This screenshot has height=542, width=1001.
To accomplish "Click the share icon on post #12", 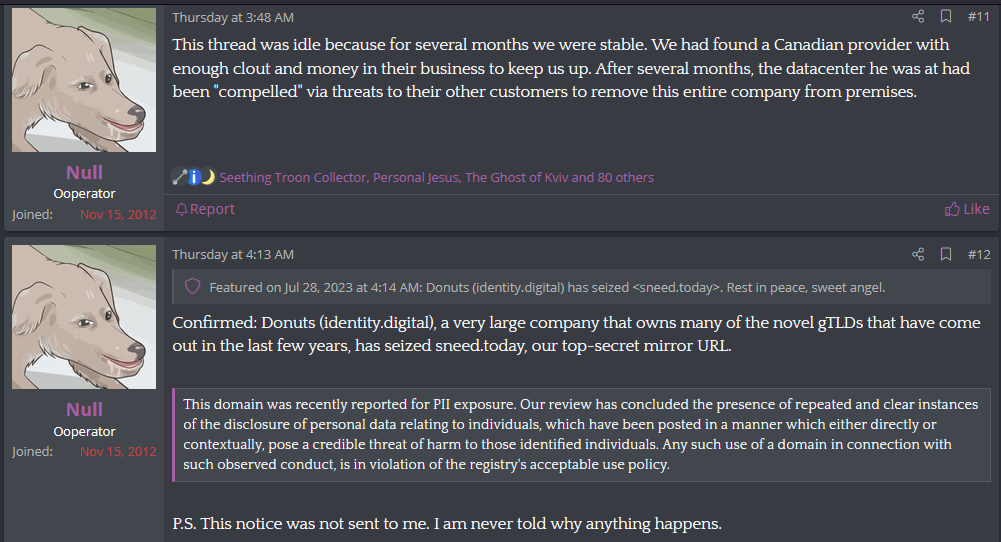I will [x=918, y=254].
